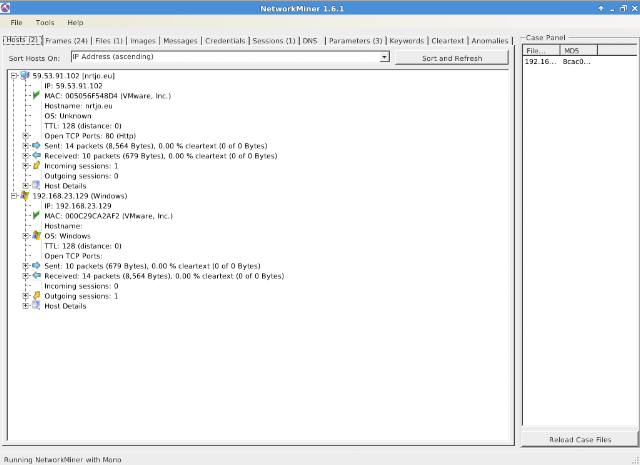The width and height of the screenshot is (640, 465).
Task: Switch to the Sessions (1) tab
Action: click(274, 40)
